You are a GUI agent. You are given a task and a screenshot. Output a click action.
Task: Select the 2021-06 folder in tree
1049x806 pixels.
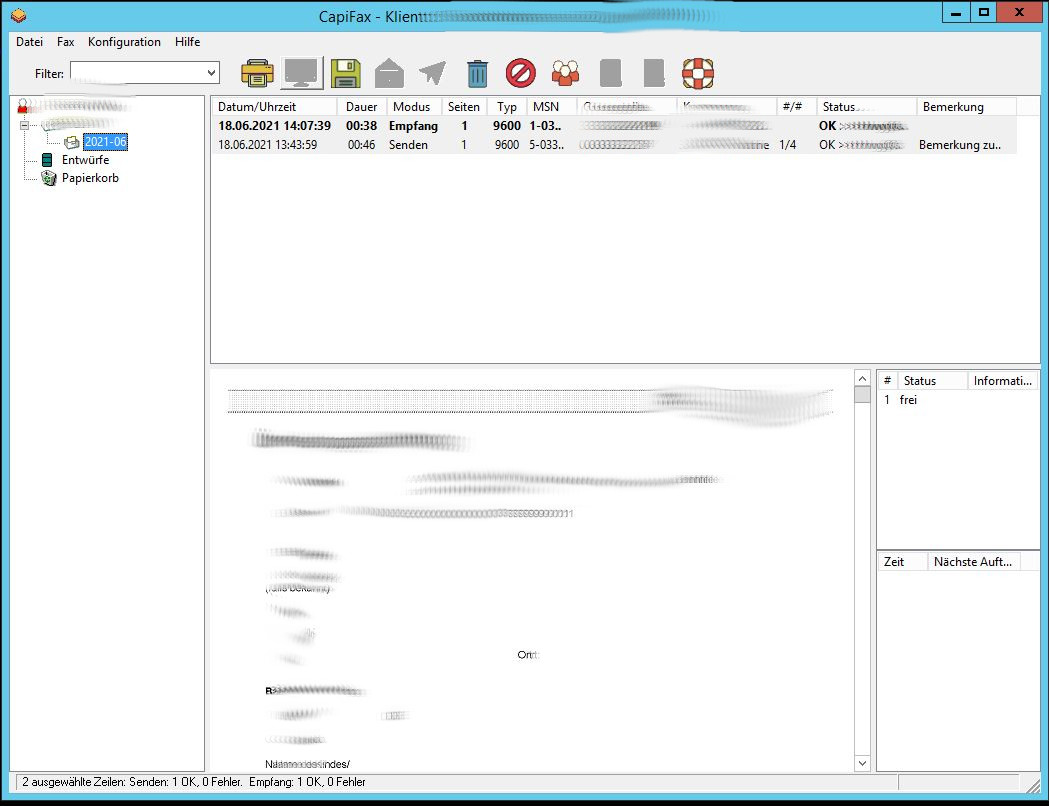coord(105,142)
